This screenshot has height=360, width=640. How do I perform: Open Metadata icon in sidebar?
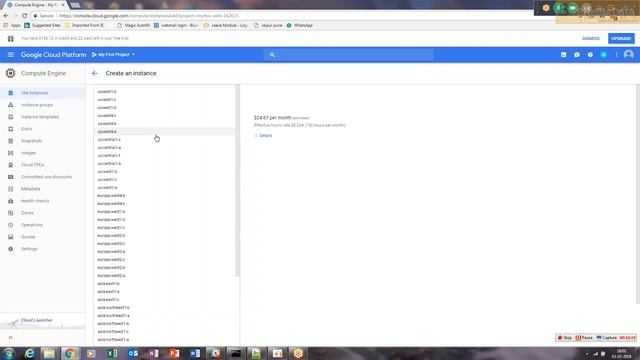pos(11,189)
